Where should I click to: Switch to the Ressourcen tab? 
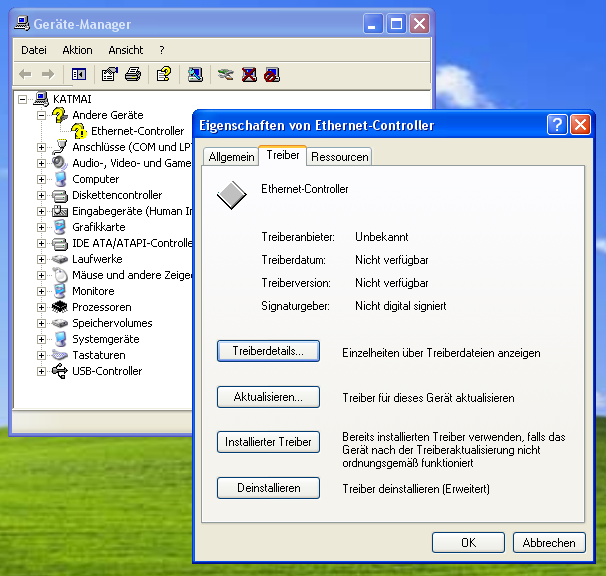coord(339,157)
